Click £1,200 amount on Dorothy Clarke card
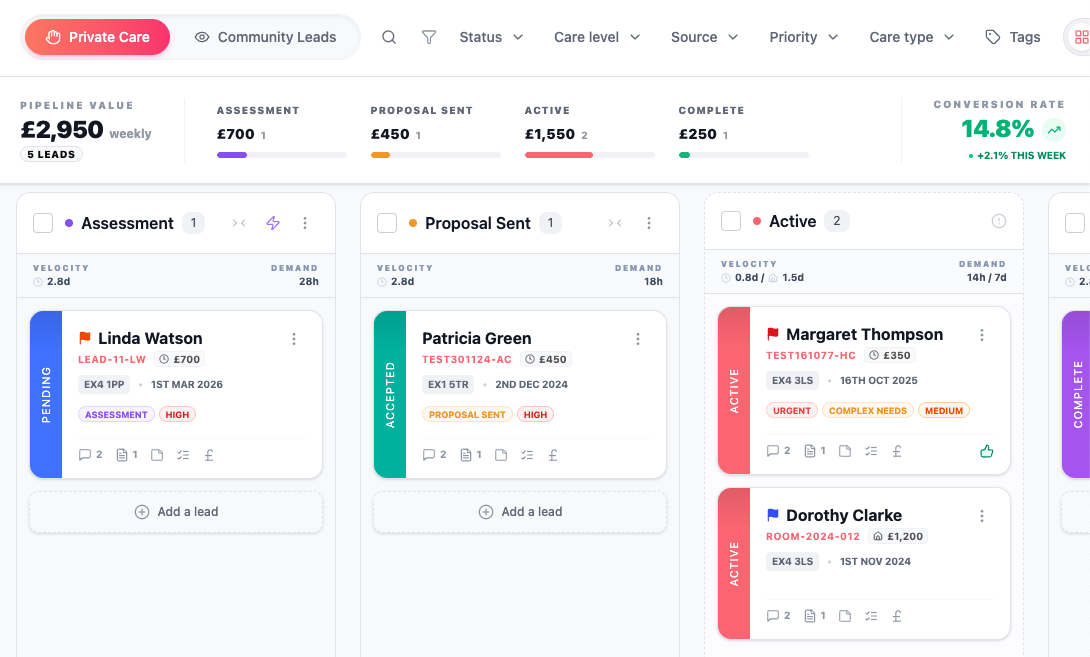The height and width of the screenshot is (657, 1090). coord(898,536)
